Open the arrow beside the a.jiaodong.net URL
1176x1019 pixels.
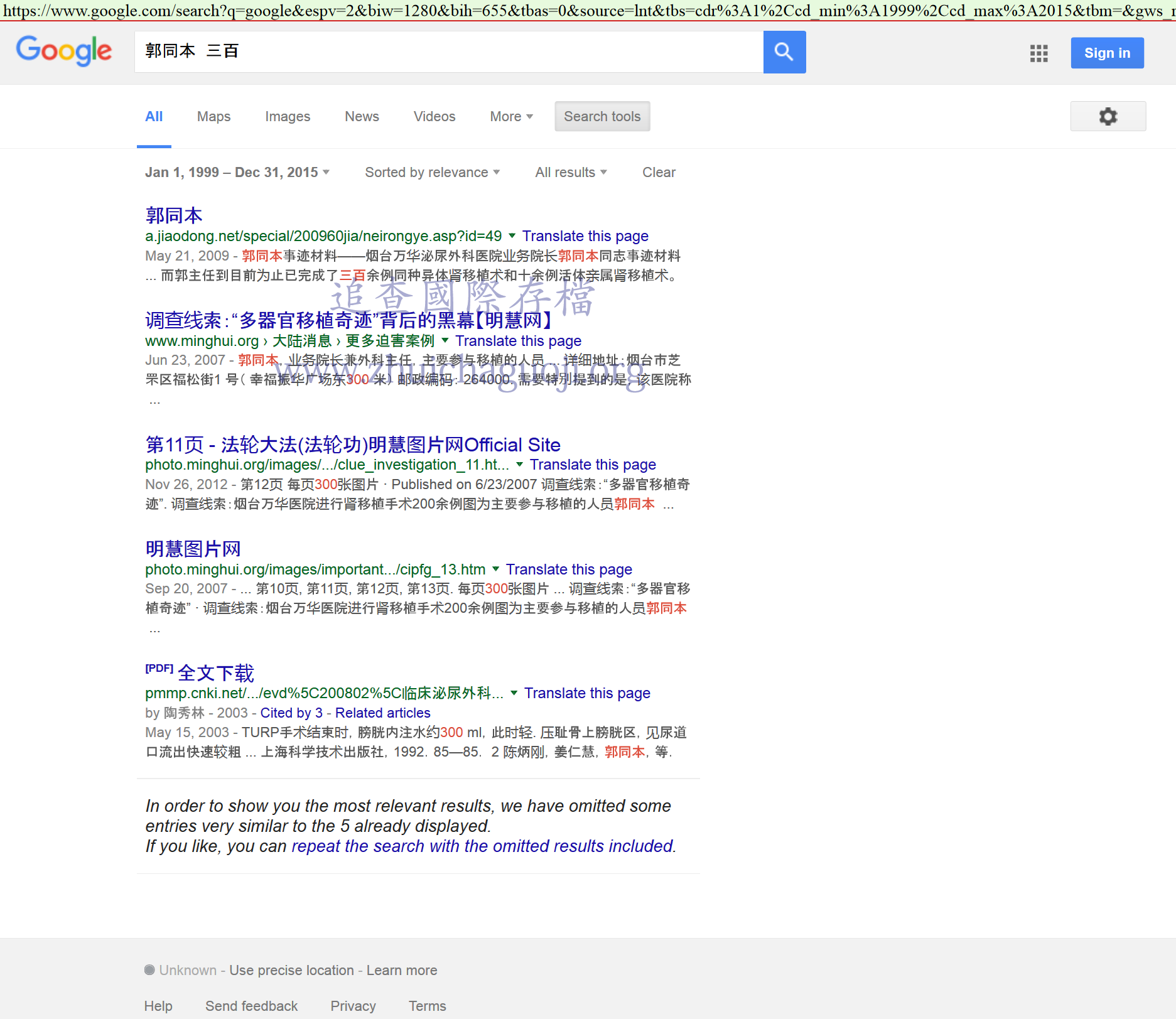(x=512, y=236)
